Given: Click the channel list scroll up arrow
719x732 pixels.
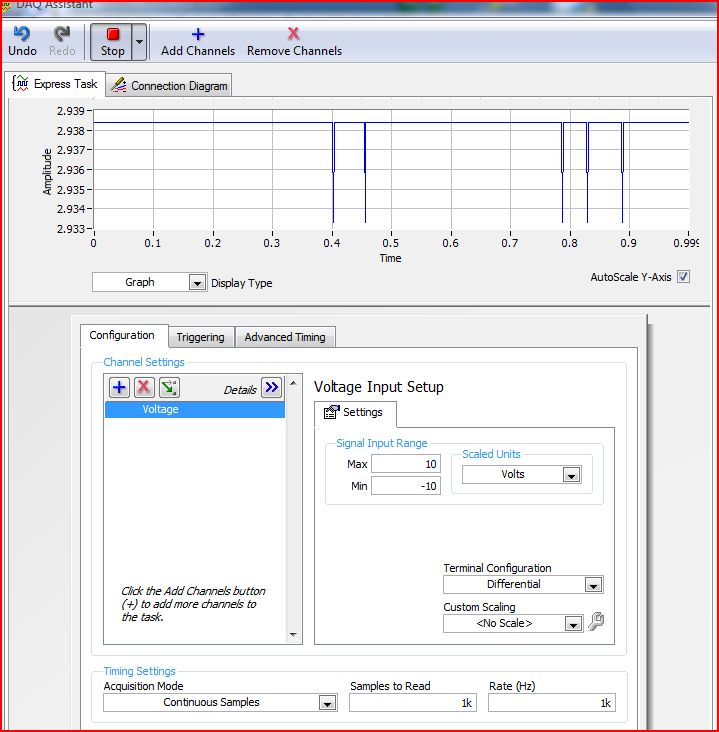Looking at the screenshot, I should (x=293, y=383).
